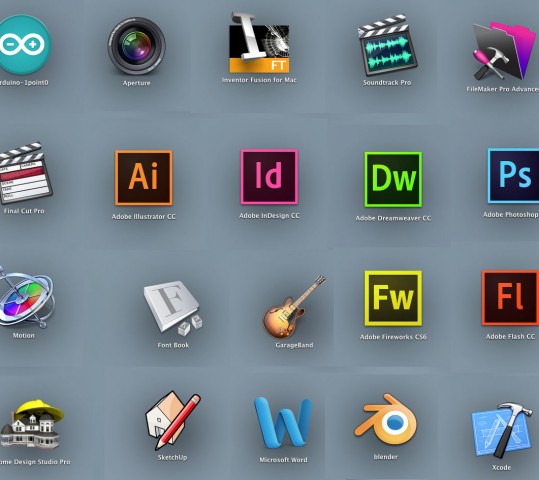Open Inventor Fusion for Mac icon
Viewport: 539px width, 480px height.
(x=259, y=42)
